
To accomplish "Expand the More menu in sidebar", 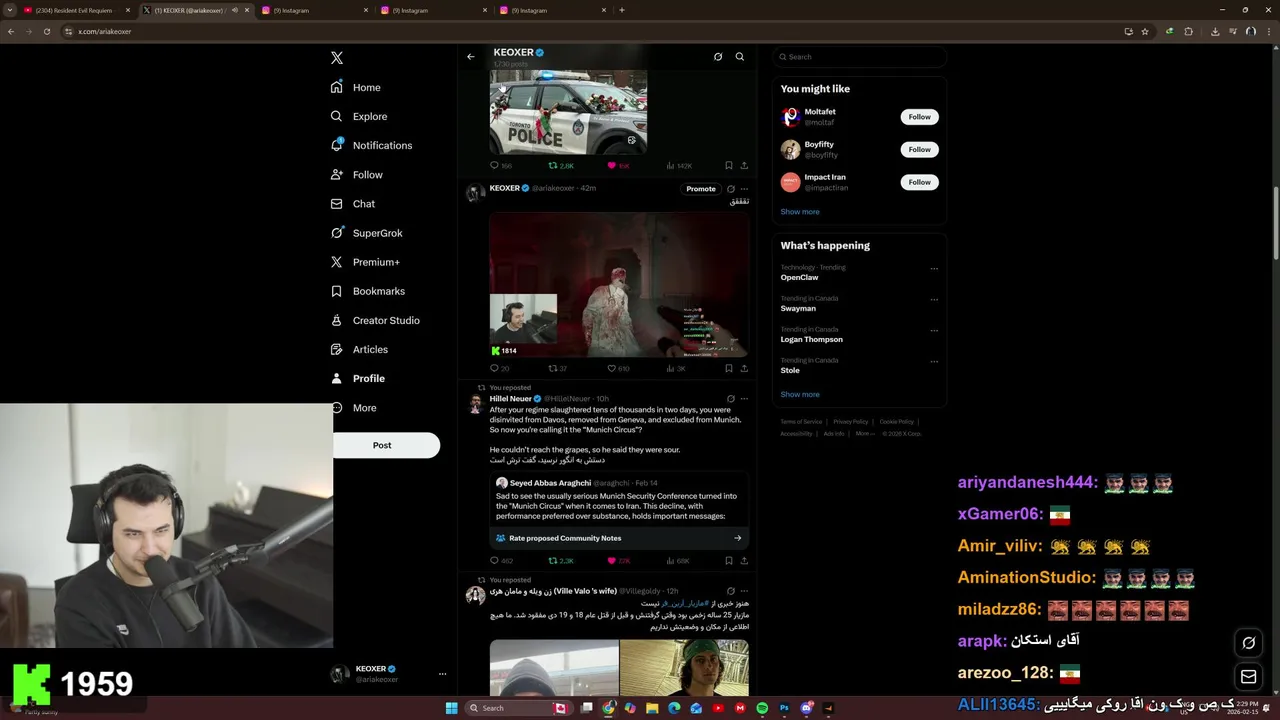I will click(354, 408).
